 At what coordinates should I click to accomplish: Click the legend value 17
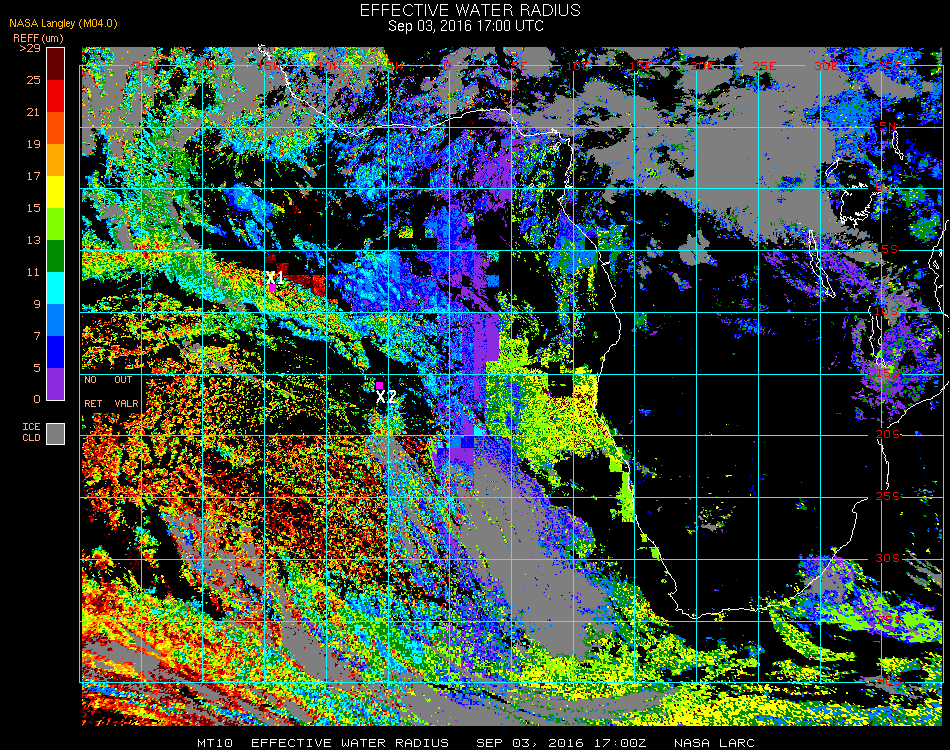click(x=33, y=176)
